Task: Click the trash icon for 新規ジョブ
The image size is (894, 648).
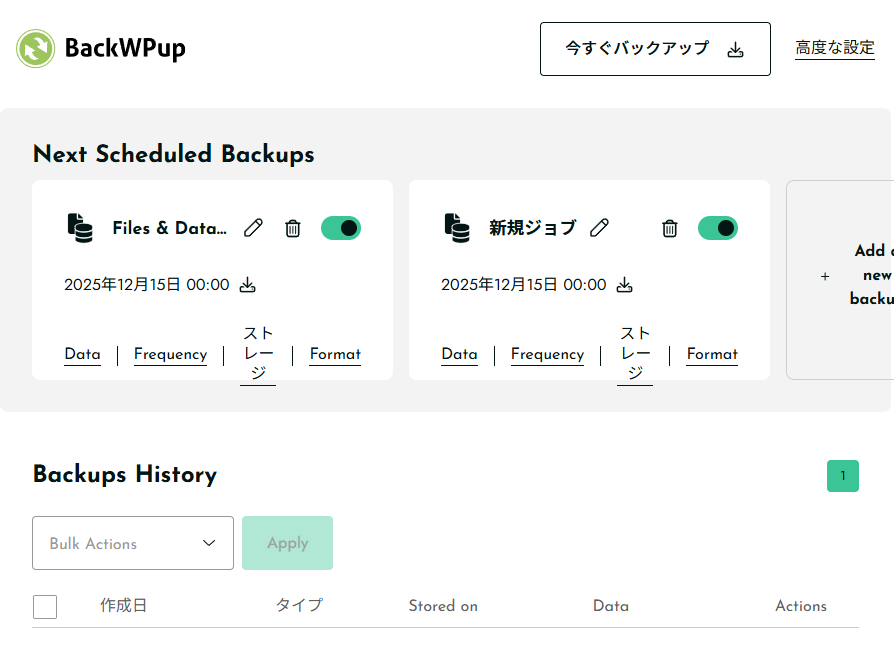Action: pyautogui.click(x=670, y=228)
